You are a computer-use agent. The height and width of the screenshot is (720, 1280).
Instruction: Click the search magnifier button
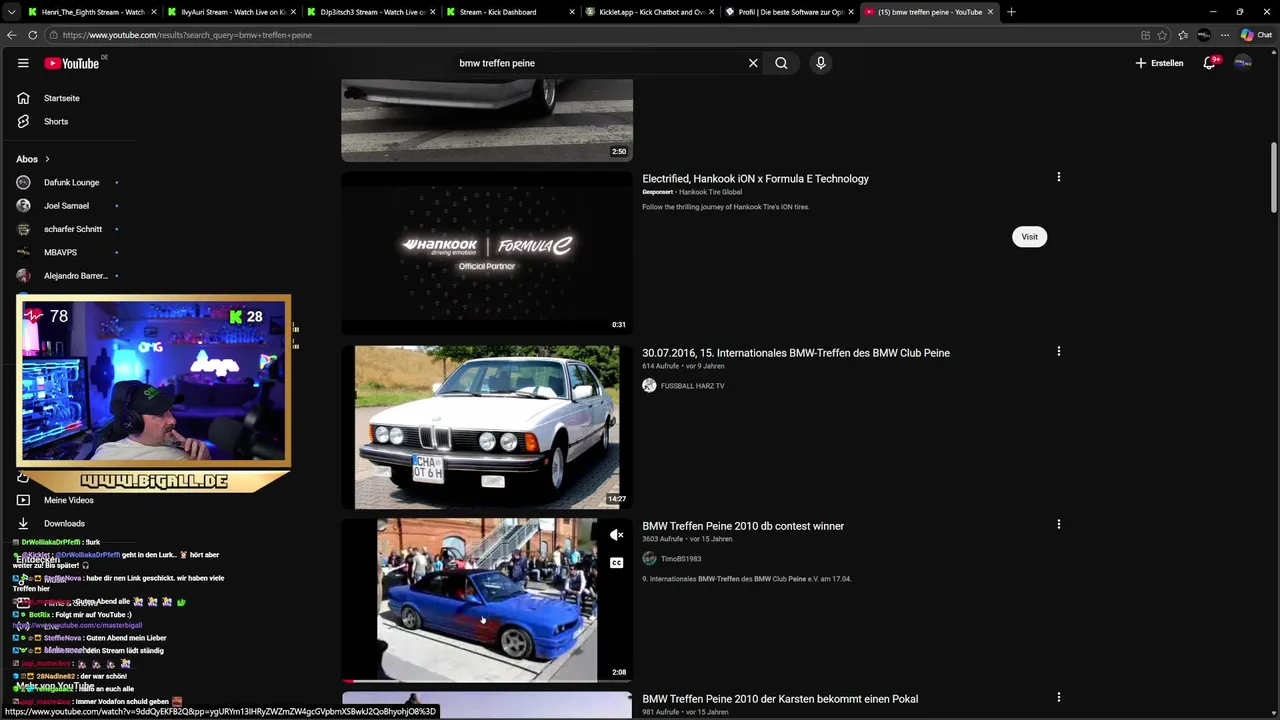point(781,63)
